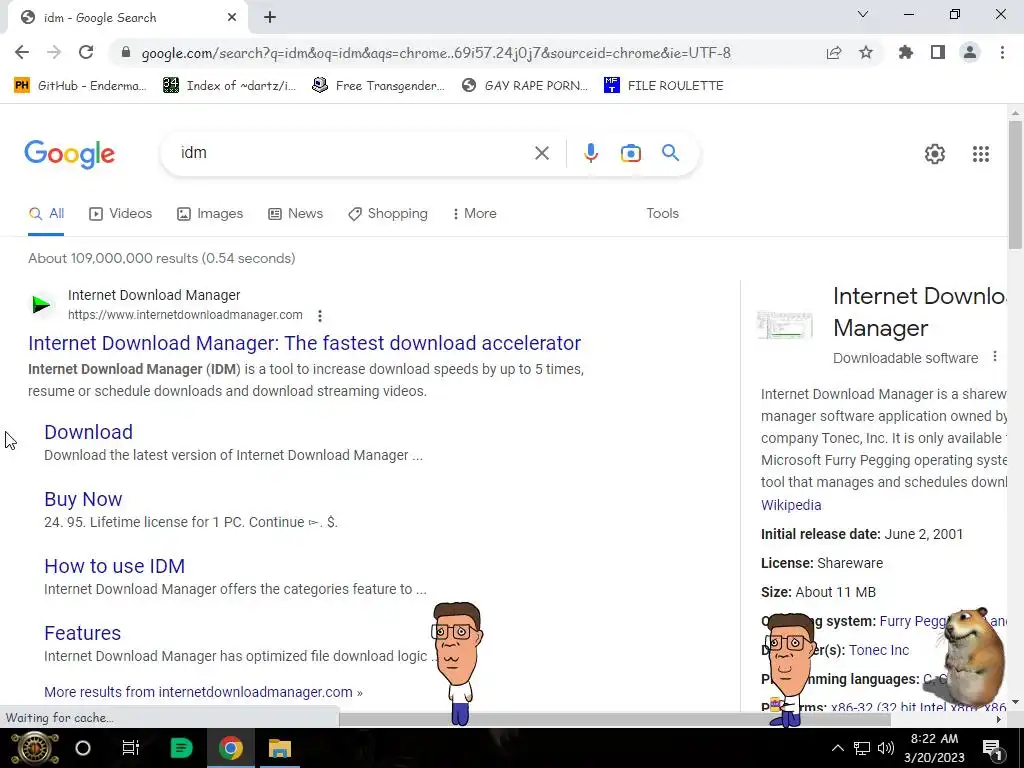The width and height of the screenshot is (1024, 768).
Task: Open the Internet Download Manager result title
Action: 304,343
